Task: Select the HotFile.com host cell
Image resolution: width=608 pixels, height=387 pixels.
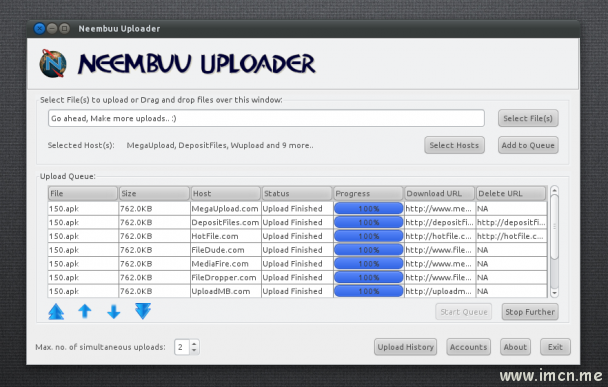Action: tap(226, 236)
